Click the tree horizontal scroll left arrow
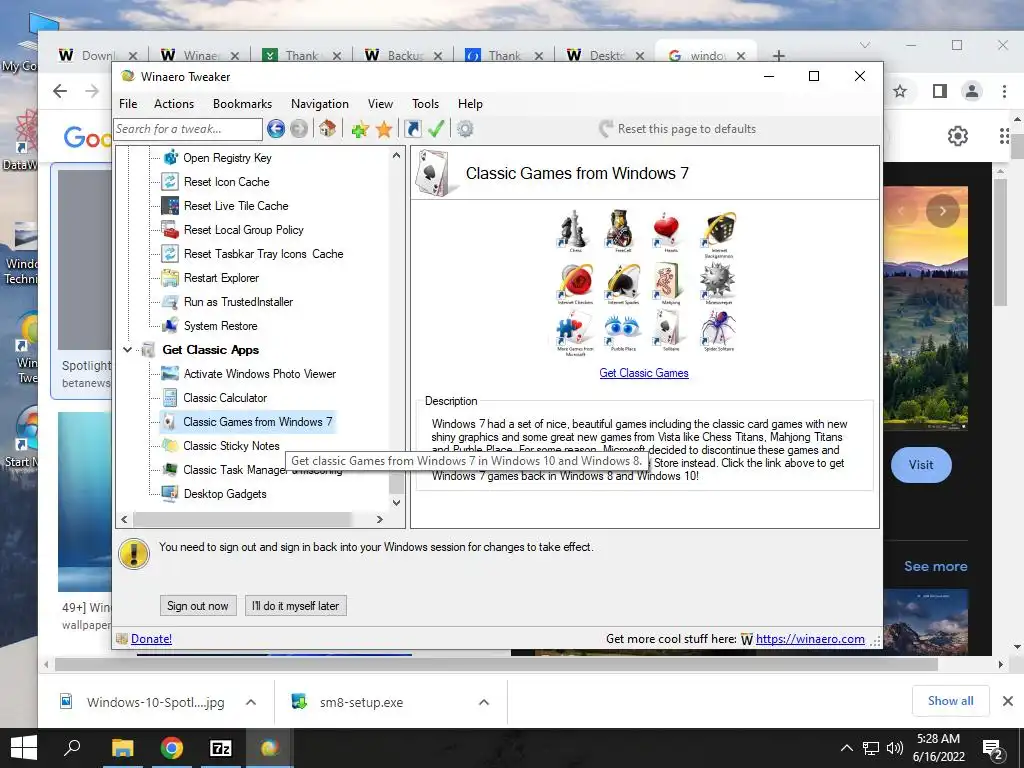This screenshot has width=1024, height=768. tap(125, 519)
